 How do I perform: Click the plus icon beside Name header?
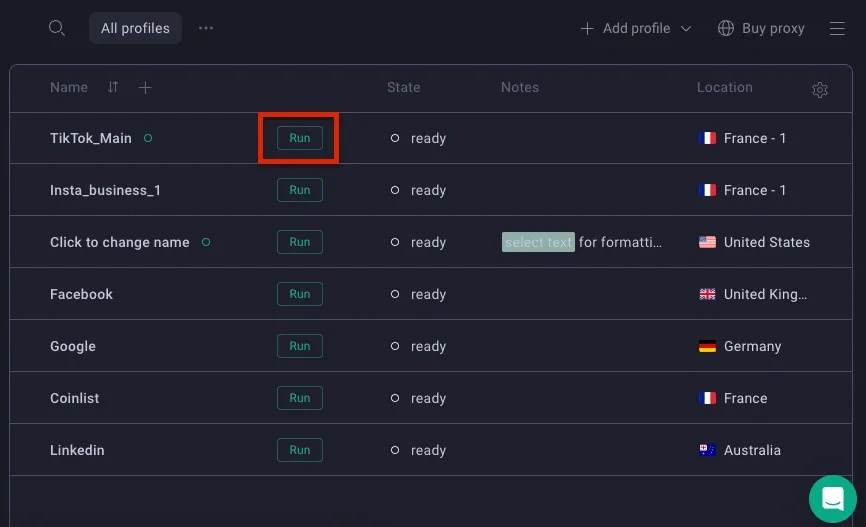[145, 88]
